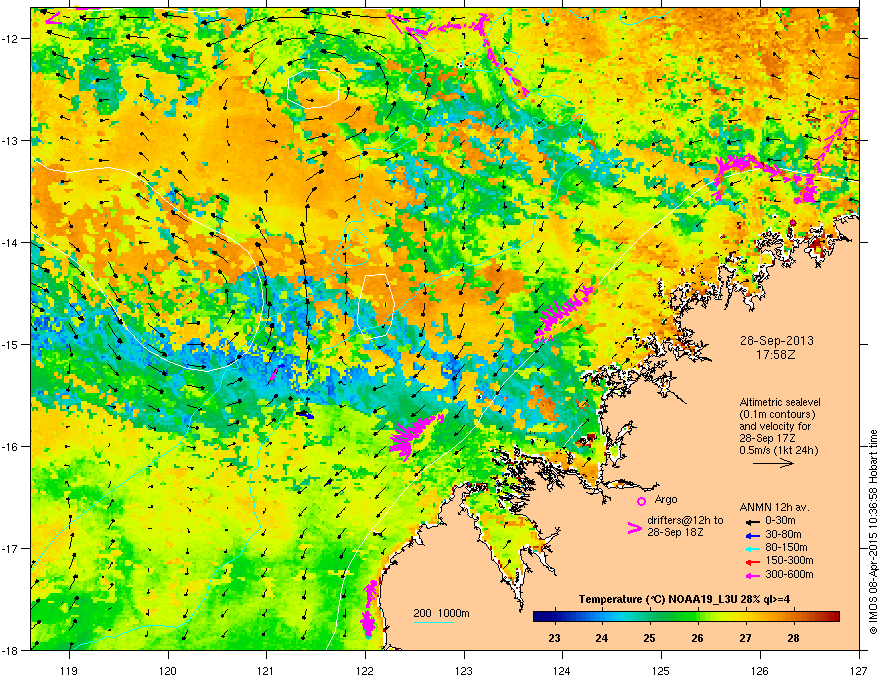Click the 80-150m depth label
This screenshot has width=880, height=680.
(786, 547)
